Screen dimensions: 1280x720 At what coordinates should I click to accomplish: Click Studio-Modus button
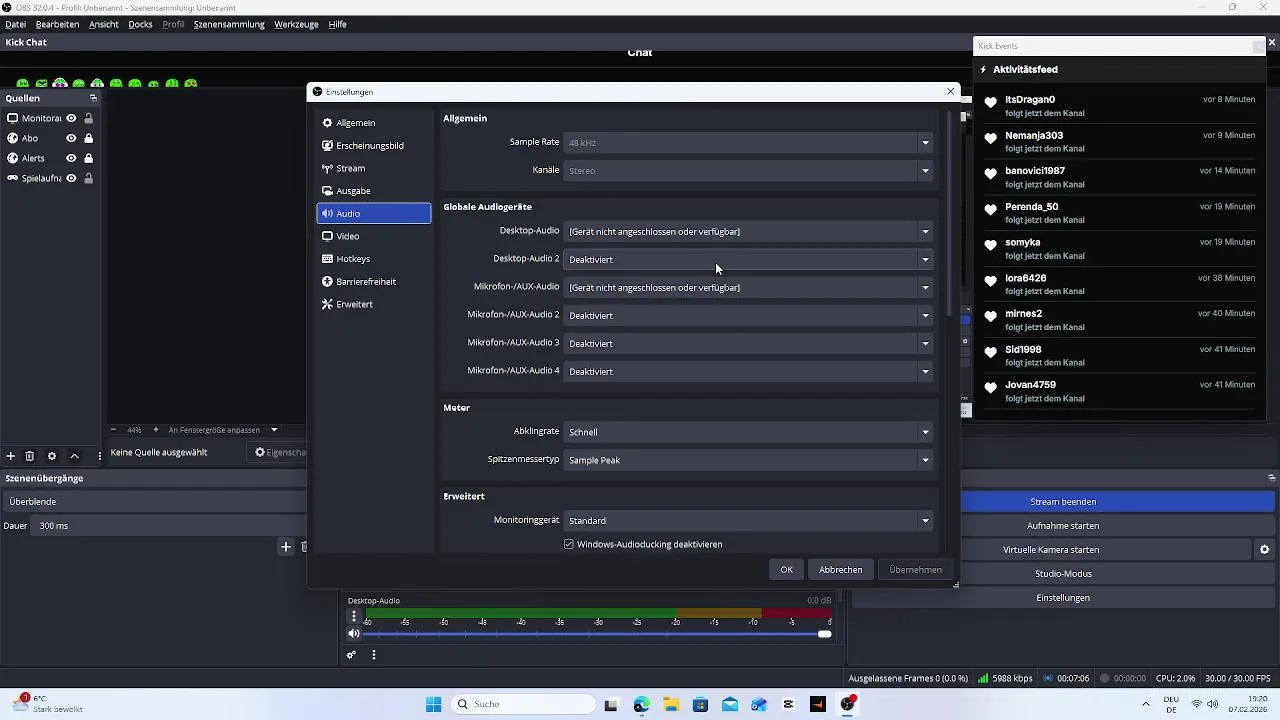point(1063,574)
